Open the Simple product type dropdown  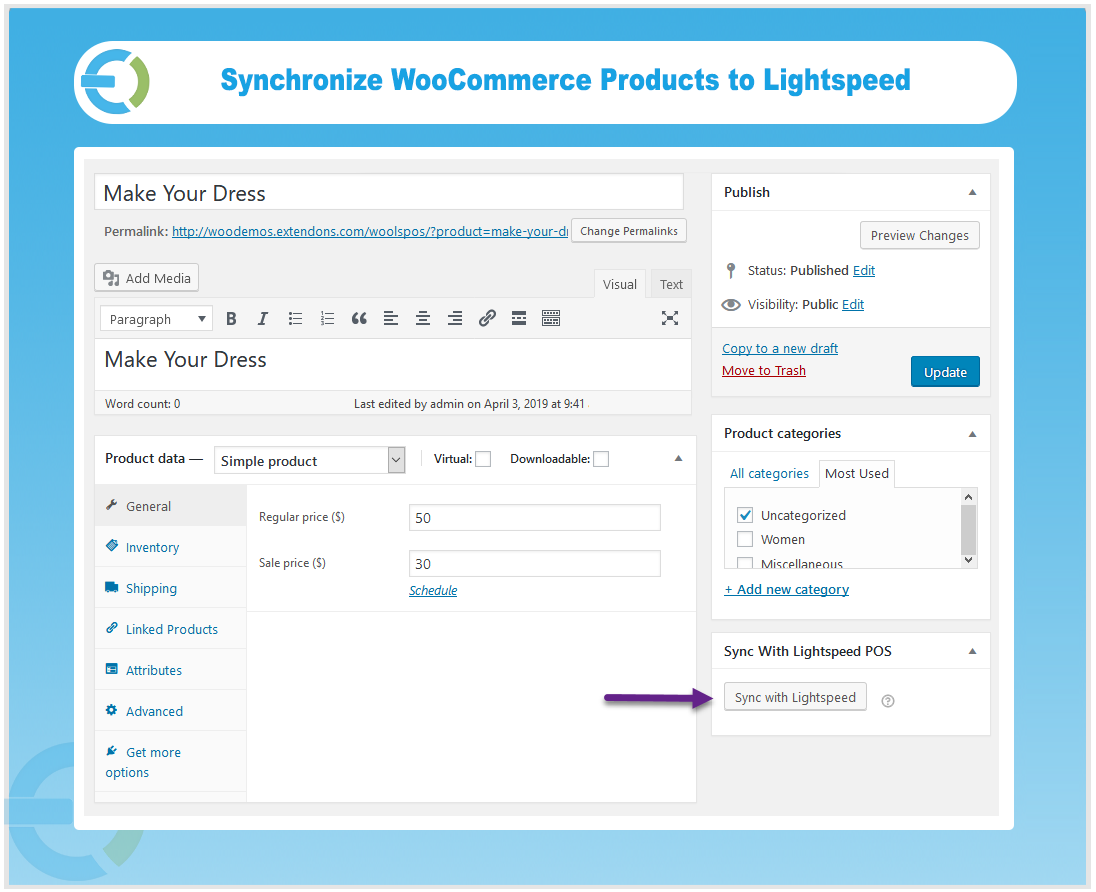click(309, 460)
